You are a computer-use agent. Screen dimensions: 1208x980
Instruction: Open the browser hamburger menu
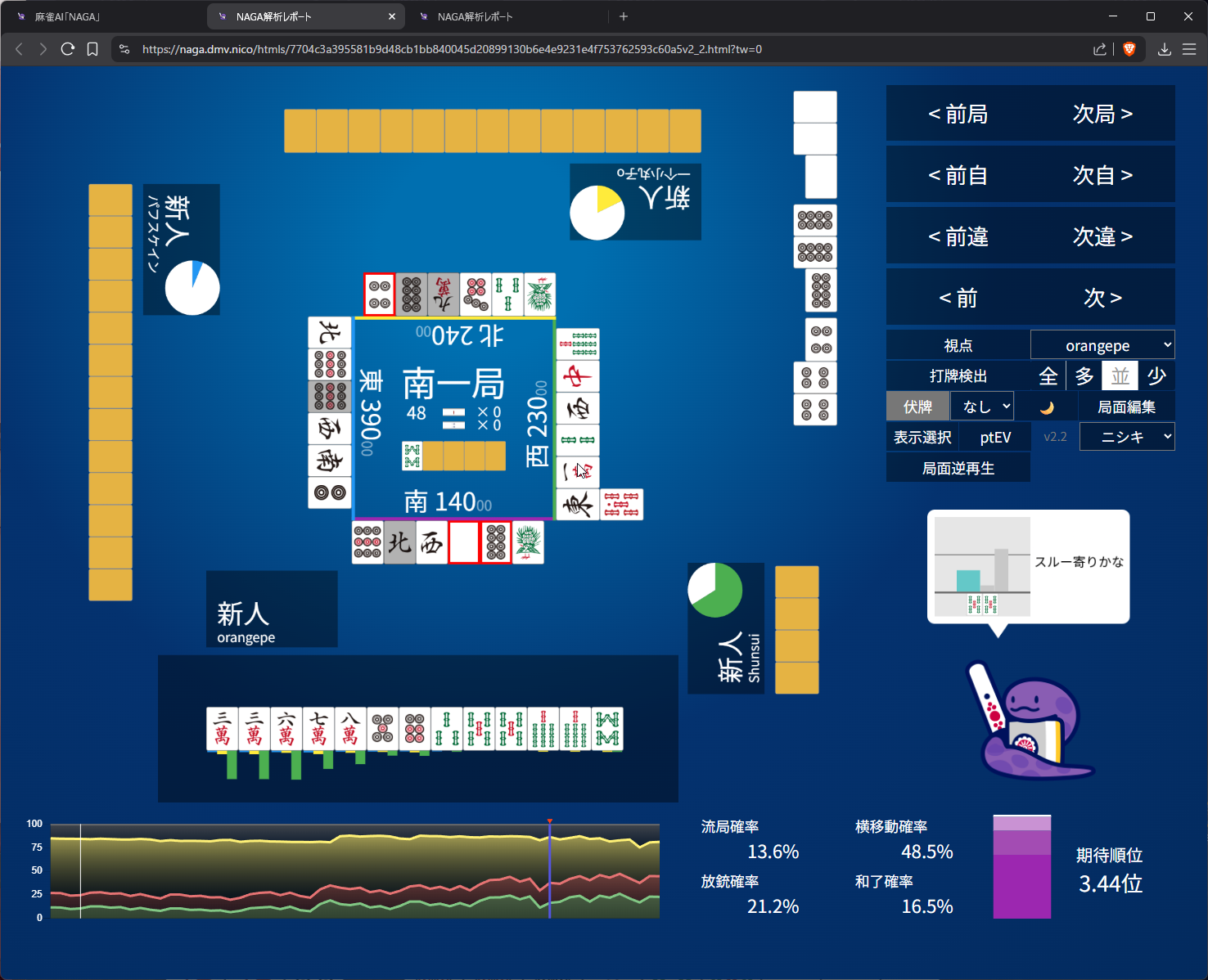1189,49
